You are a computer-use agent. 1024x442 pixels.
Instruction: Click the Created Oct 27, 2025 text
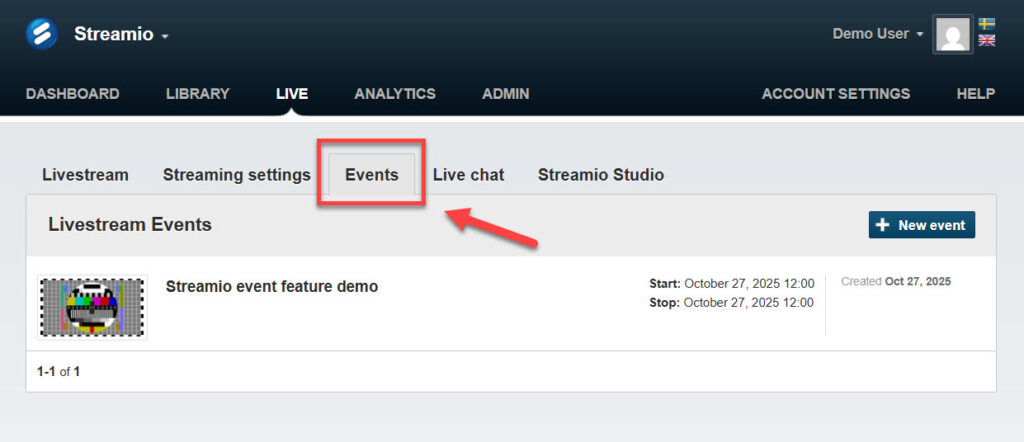896,282
